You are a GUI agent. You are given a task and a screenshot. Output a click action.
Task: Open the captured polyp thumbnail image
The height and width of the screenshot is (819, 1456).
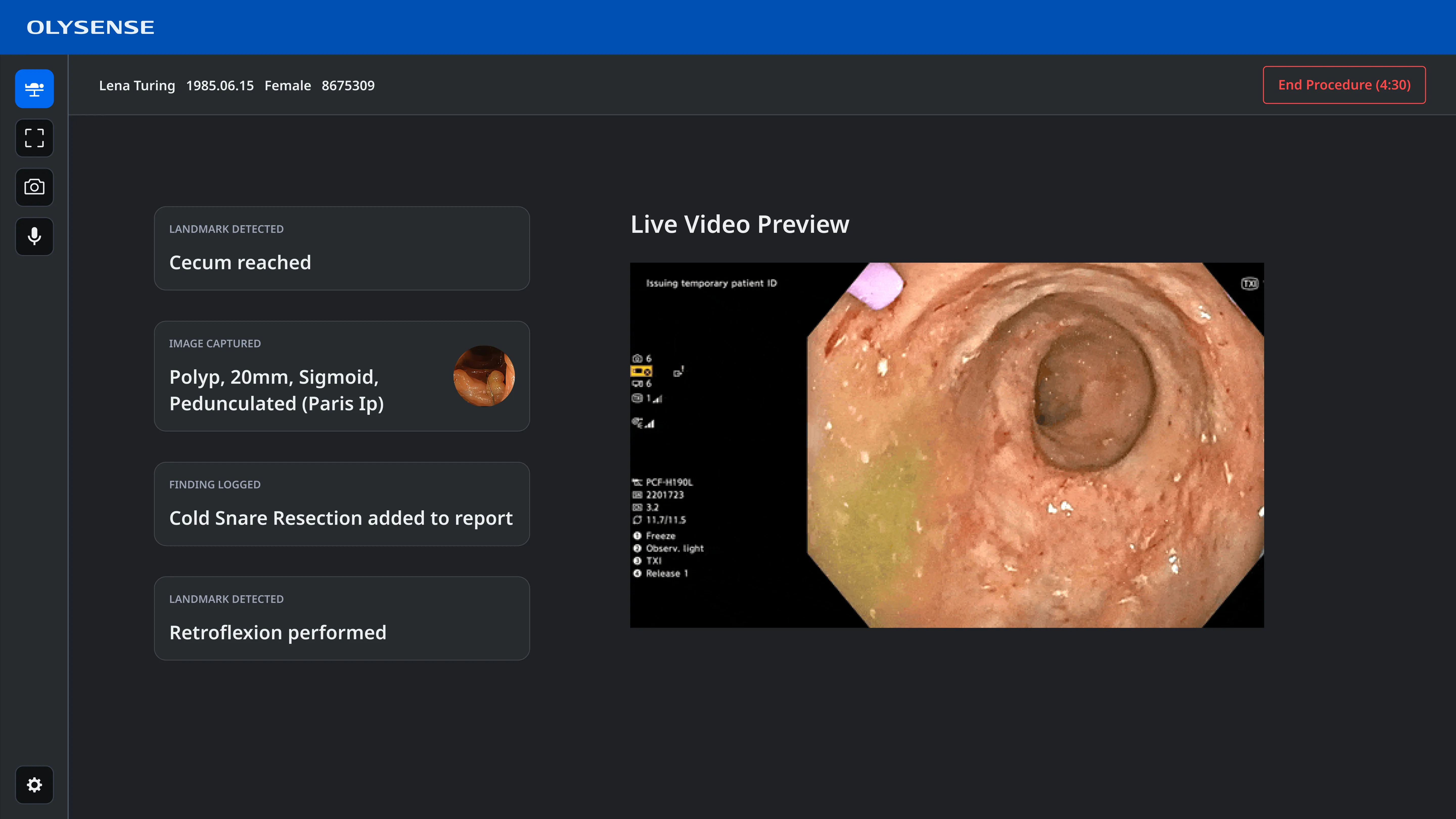[x=484, y=376]
